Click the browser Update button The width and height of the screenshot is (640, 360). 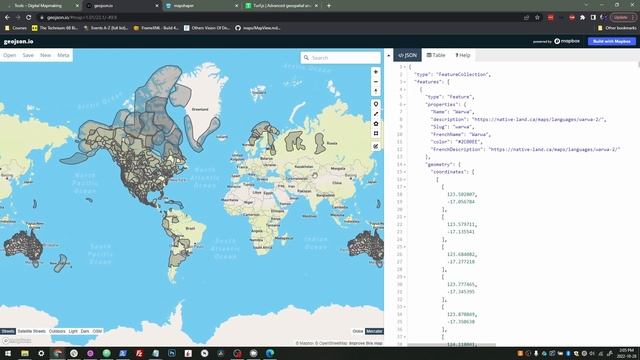tap(623, 18)
